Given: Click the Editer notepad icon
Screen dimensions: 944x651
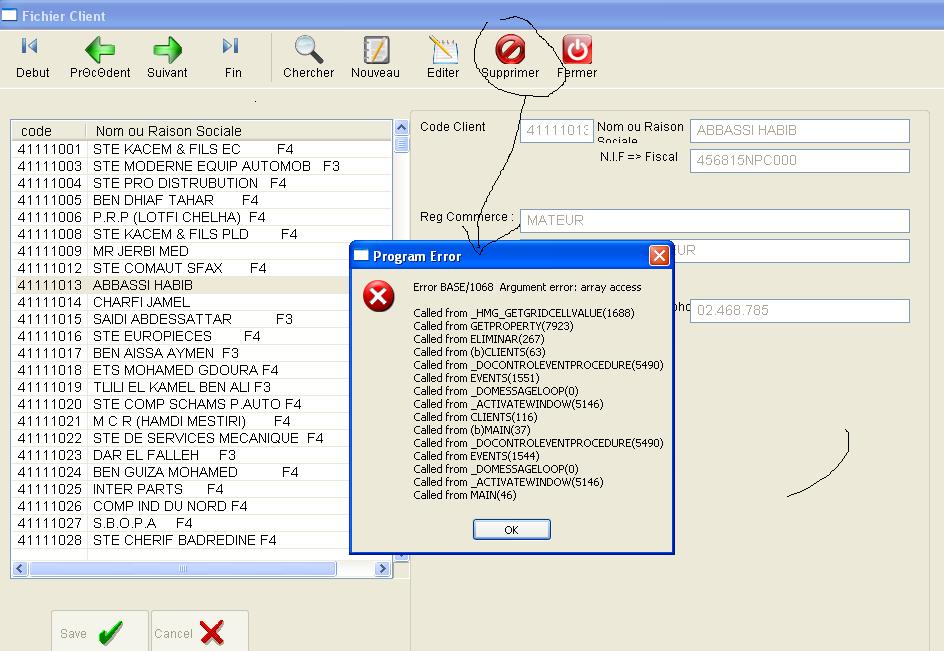Looking at the screenshot, I should point(443,57).
